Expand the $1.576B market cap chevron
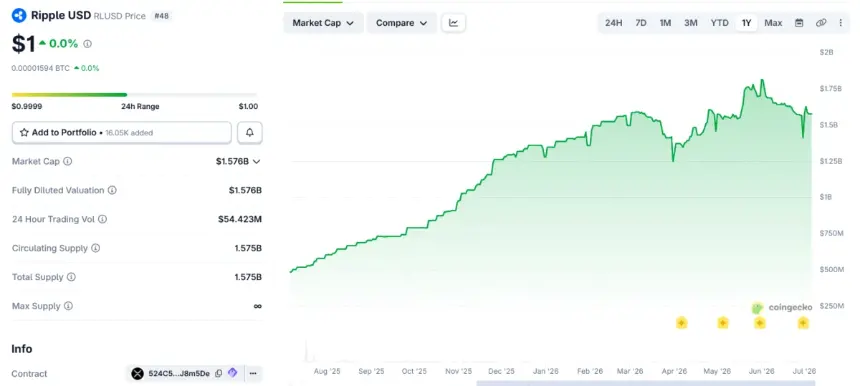Viewport: 860px width, 386px height. click(x=256, y=161)
